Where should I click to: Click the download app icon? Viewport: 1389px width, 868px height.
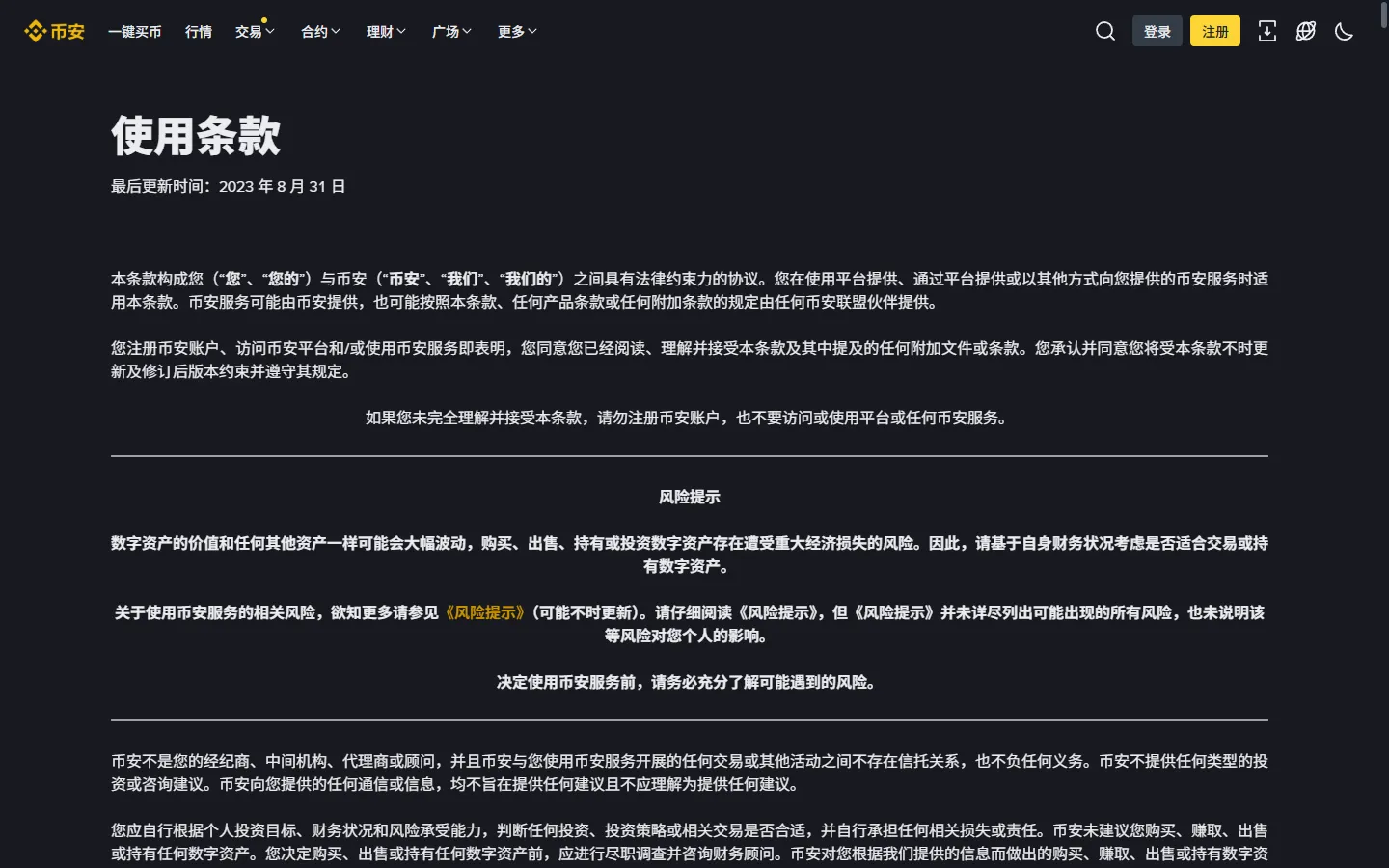tap(1267, 32)
